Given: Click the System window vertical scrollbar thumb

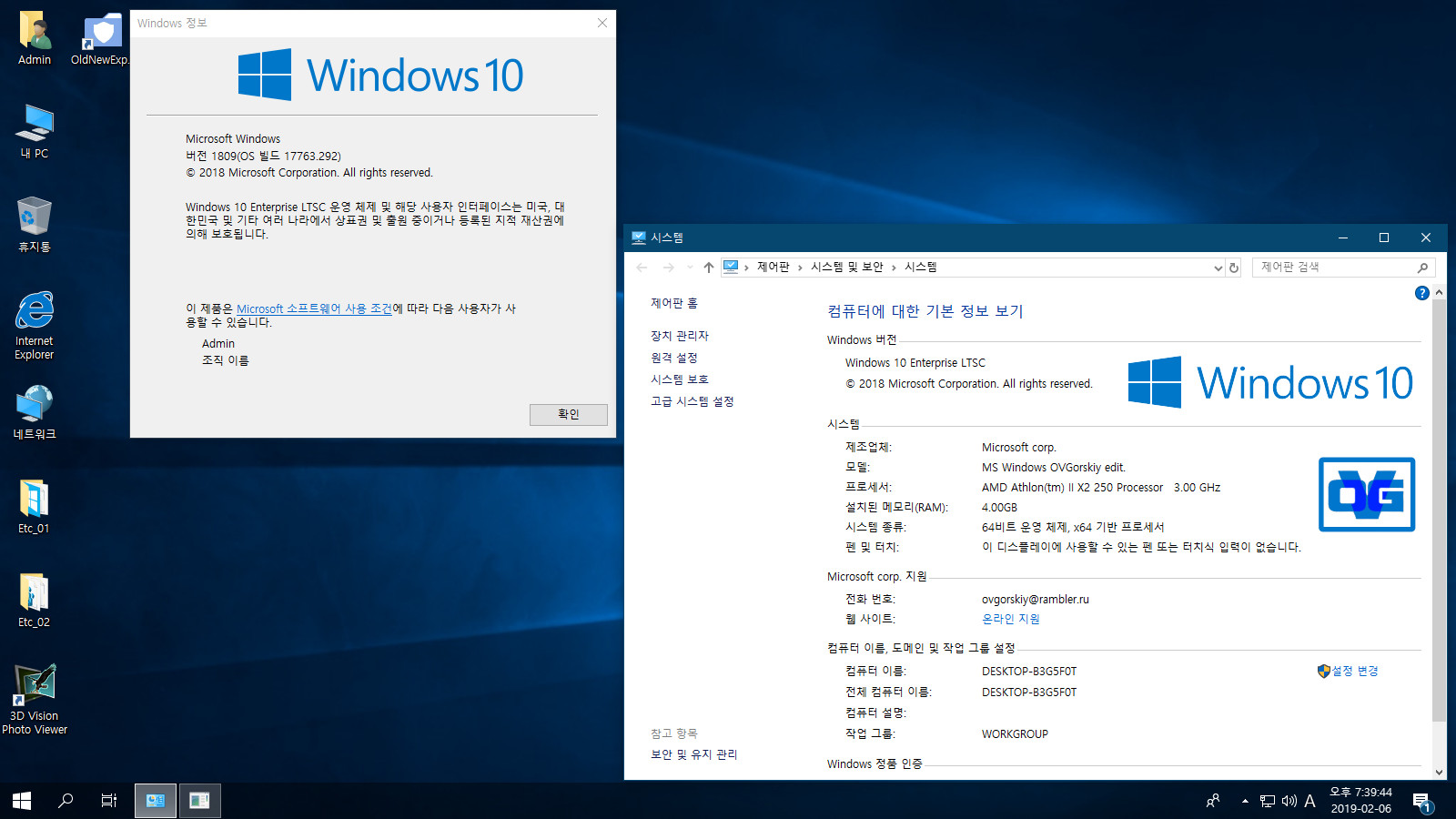Looking at the screenshot, I should coord(1439,510).
